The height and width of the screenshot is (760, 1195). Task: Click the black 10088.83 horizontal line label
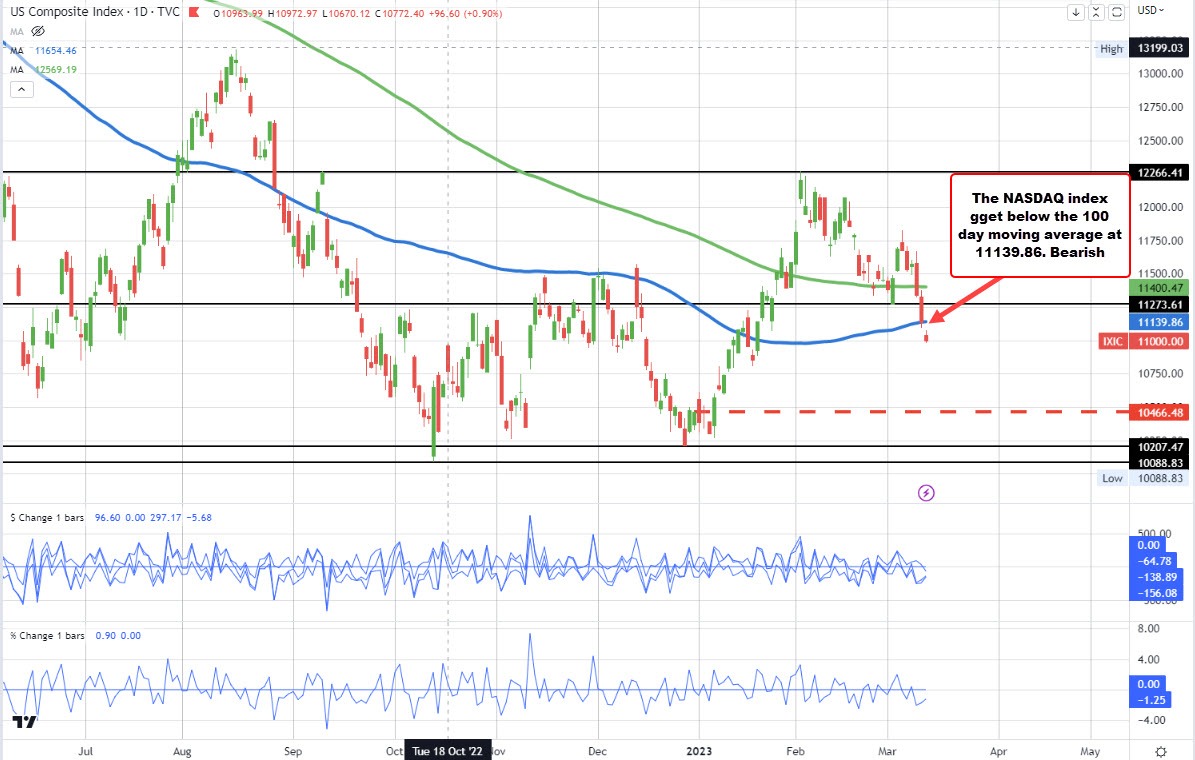pos(1158,463)
